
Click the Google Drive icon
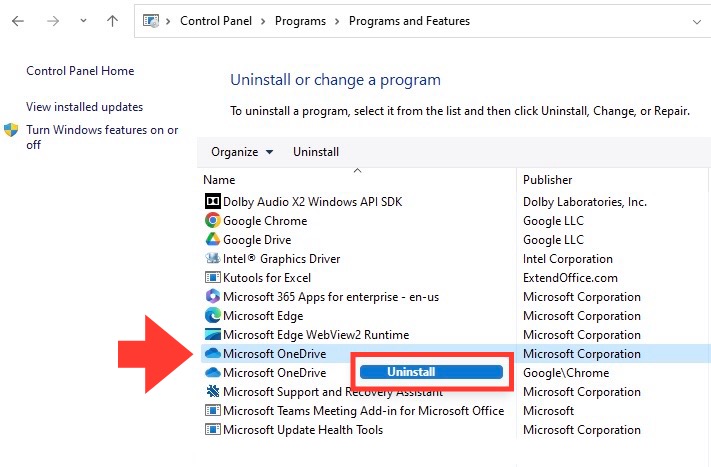pyautogui.click(x=213, y=239)
